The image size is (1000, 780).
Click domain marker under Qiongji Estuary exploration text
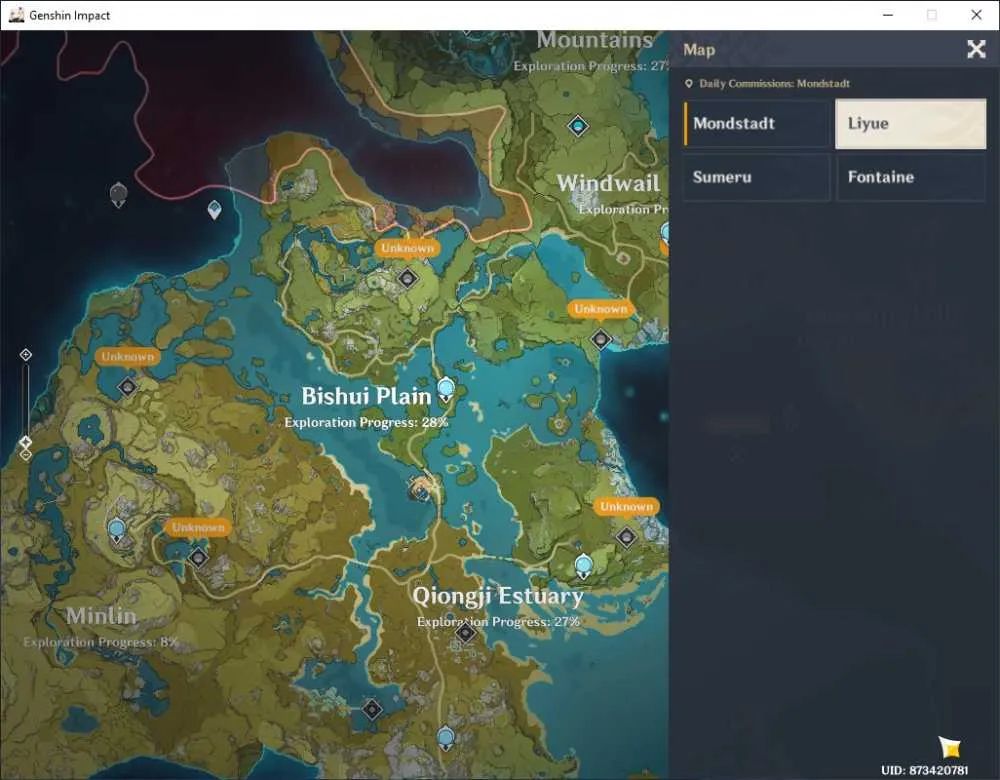[x=466, y=633]
